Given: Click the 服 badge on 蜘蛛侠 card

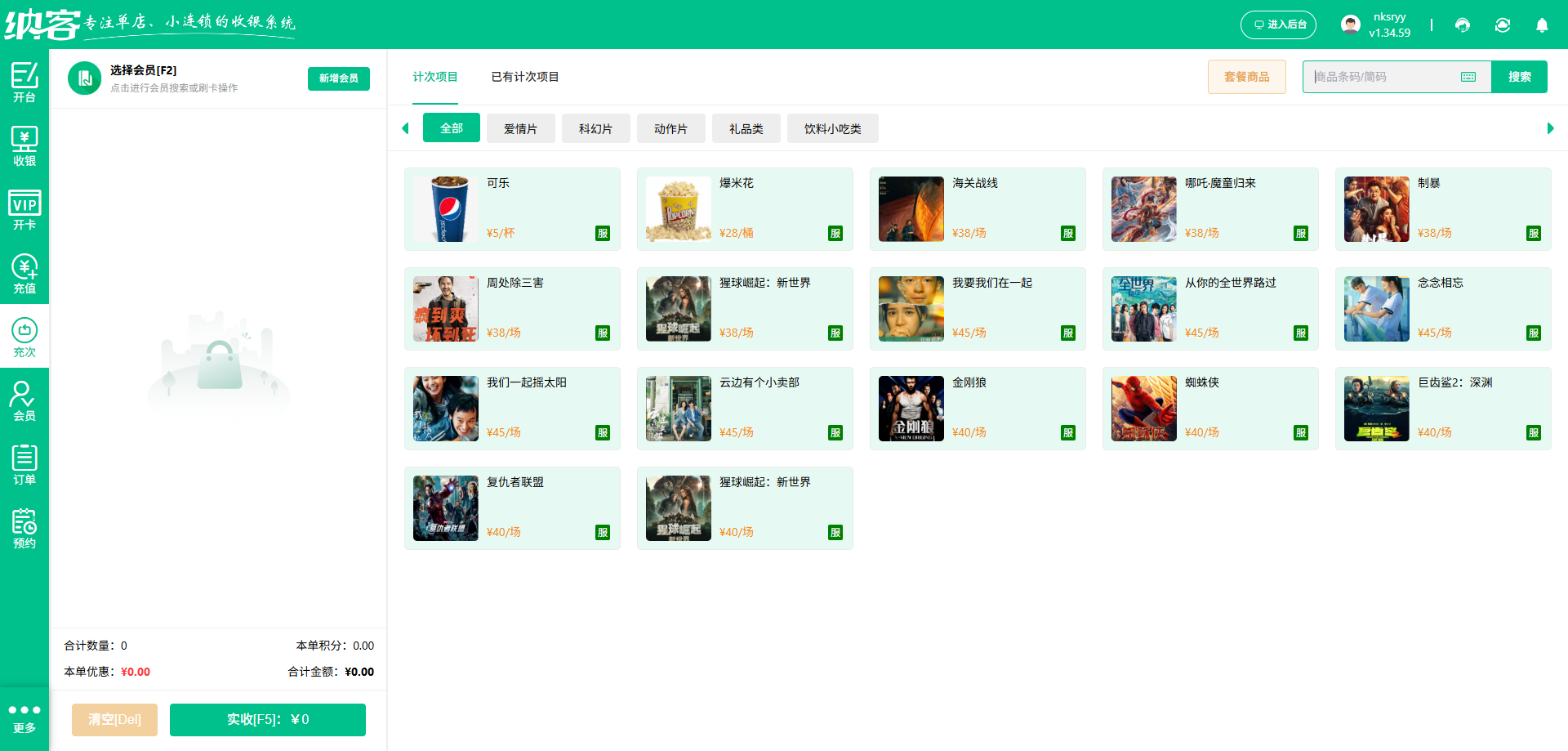Looking at the screenshot, I should [x=1301, y=433].
